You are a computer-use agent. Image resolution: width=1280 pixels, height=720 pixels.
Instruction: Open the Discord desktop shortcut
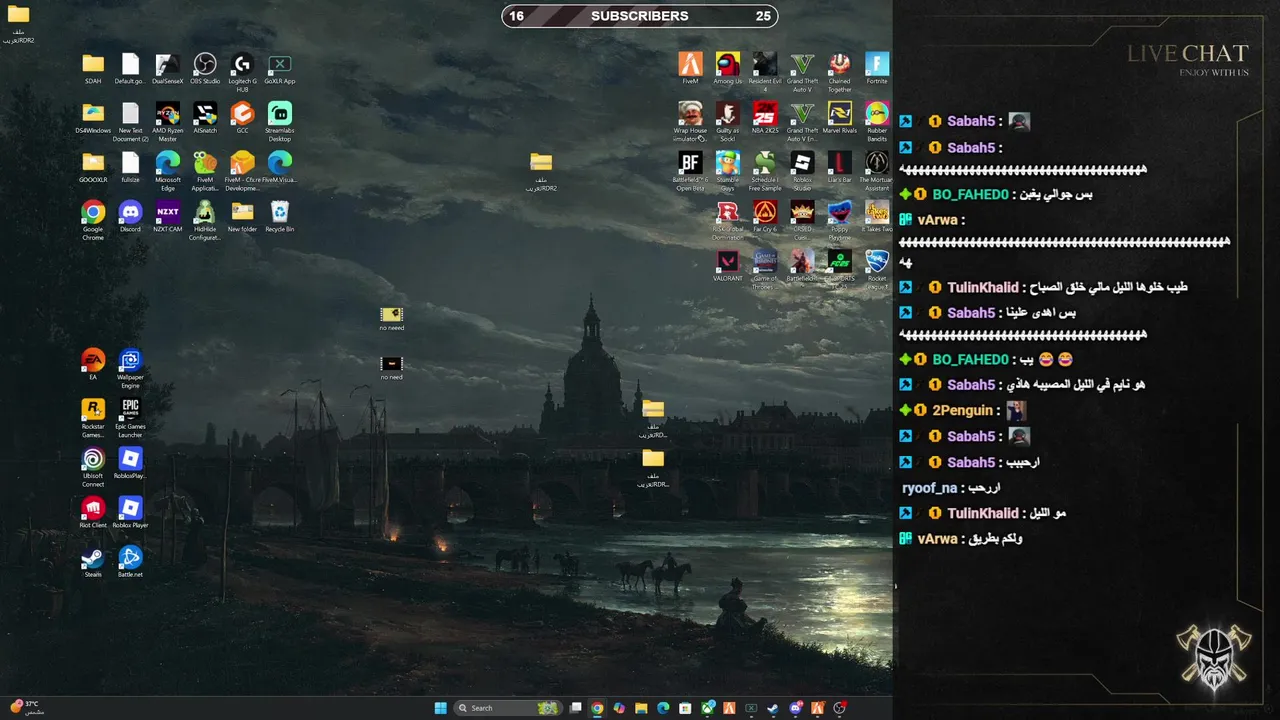[x=130, y=216]
